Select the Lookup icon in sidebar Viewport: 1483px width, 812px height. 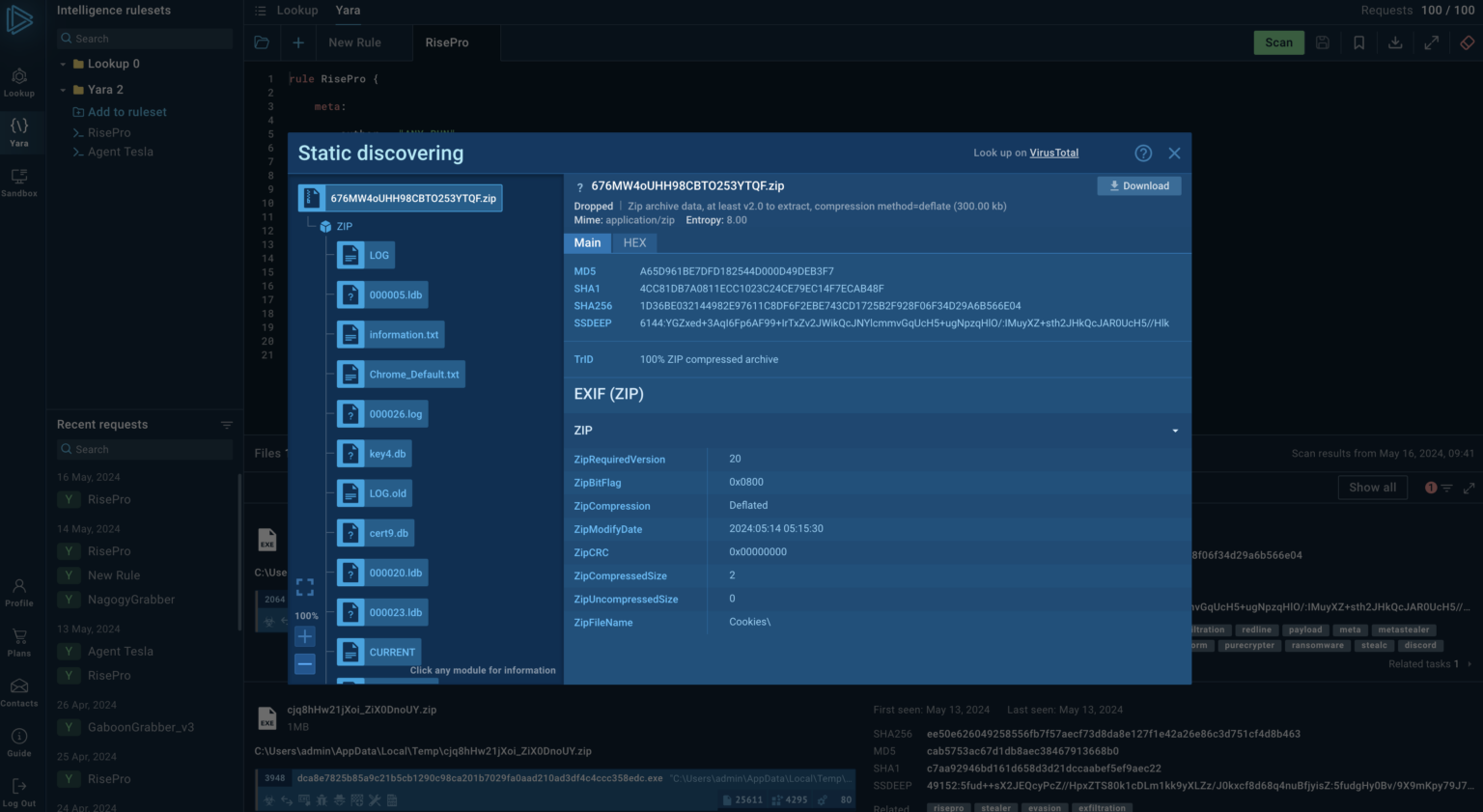point(19,81)
